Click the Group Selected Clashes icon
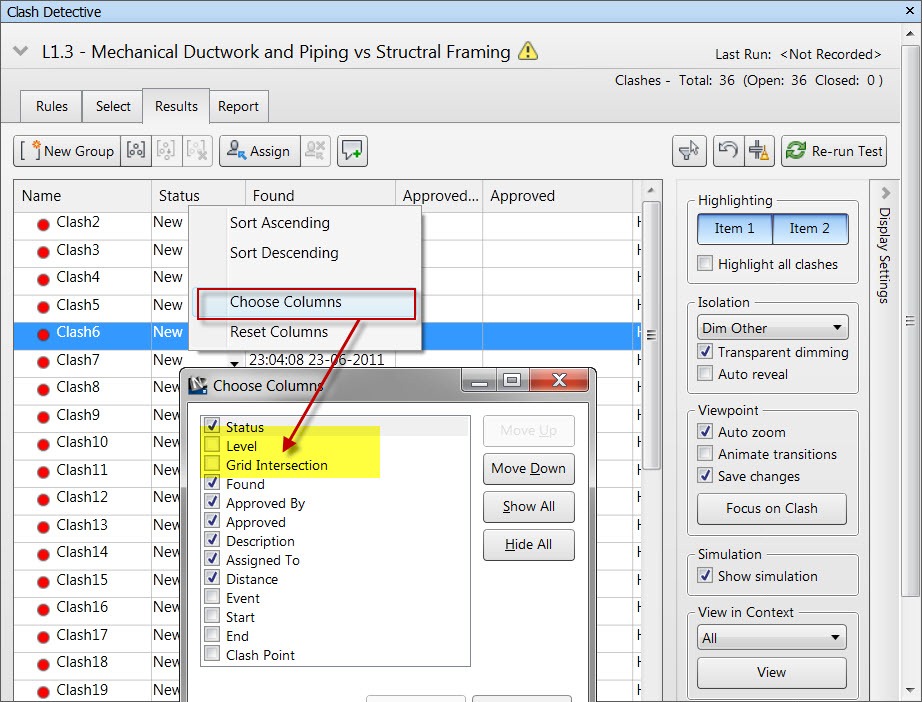922x702 pixels. [136, 151]
